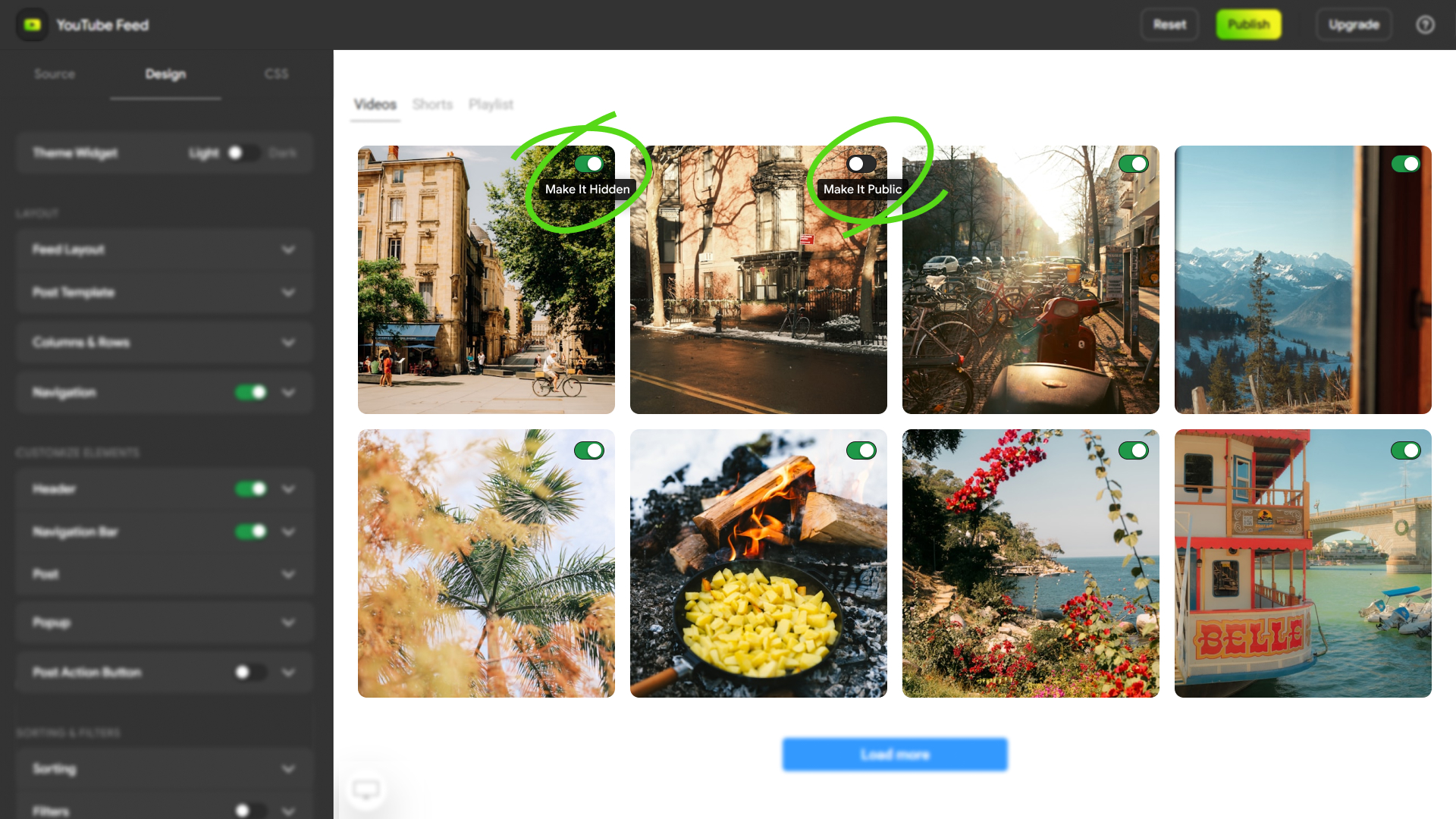Viewport: 1456px width, 819px height.
Task: Publish the widget changes
Action: tap(1248, 24)
